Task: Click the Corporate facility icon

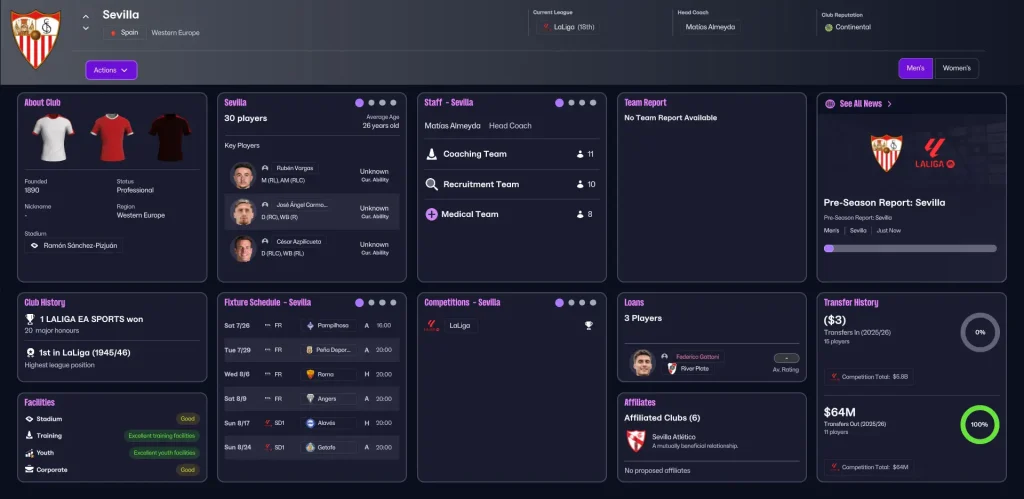Action: [x=29, y=470]
